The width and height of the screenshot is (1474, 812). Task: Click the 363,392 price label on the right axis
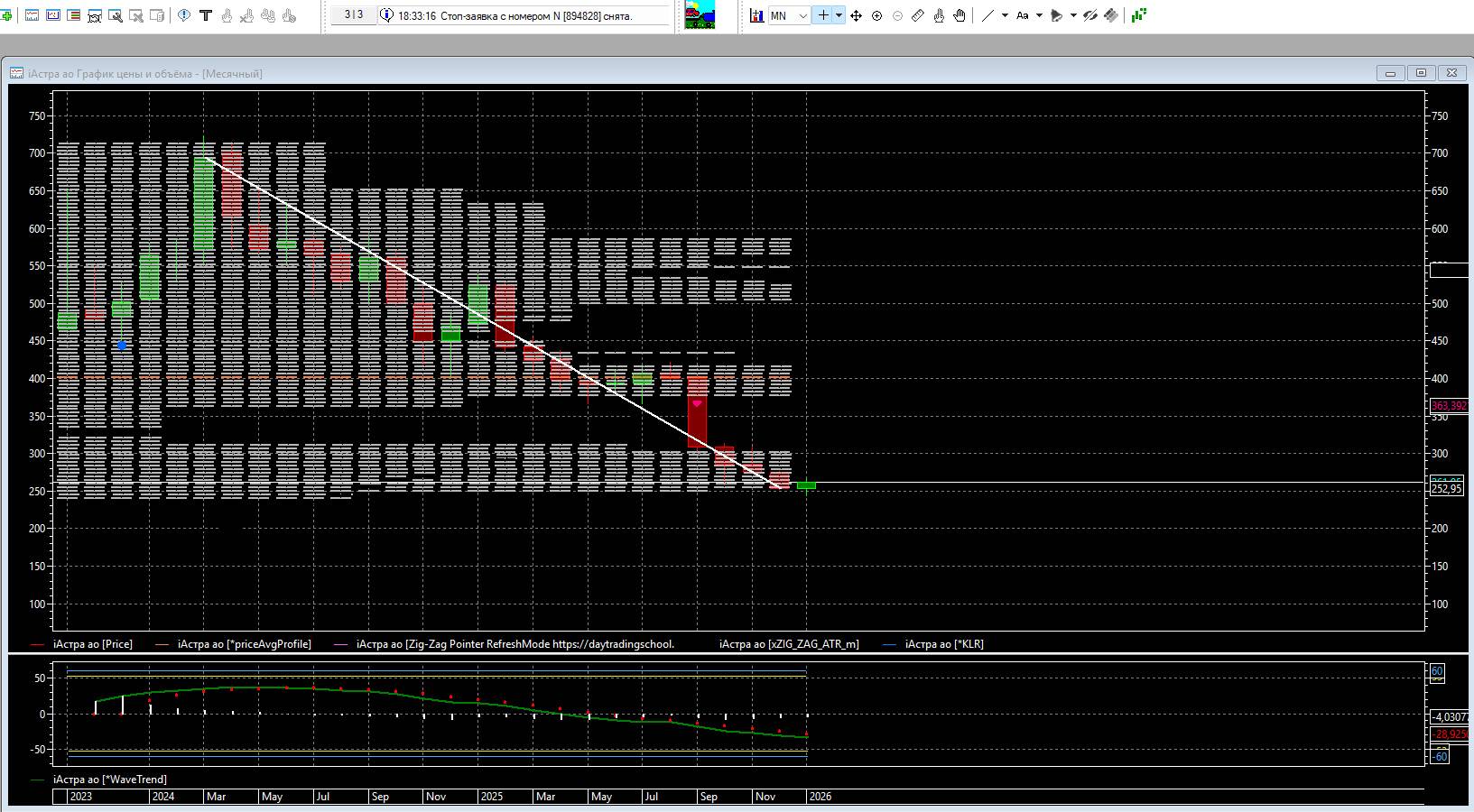(x=1449, y=406)
